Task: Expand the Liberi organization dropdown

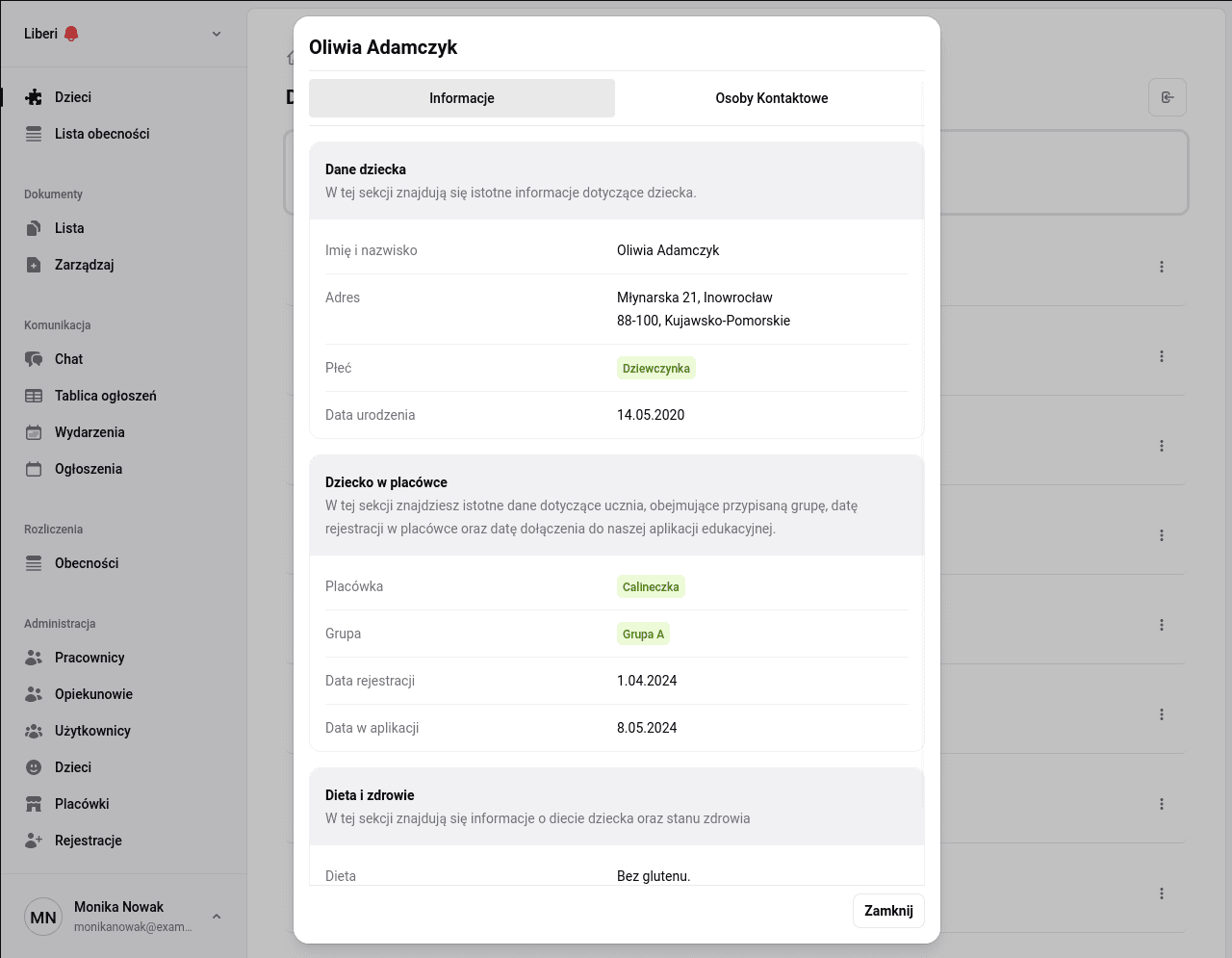Action: 217,34
